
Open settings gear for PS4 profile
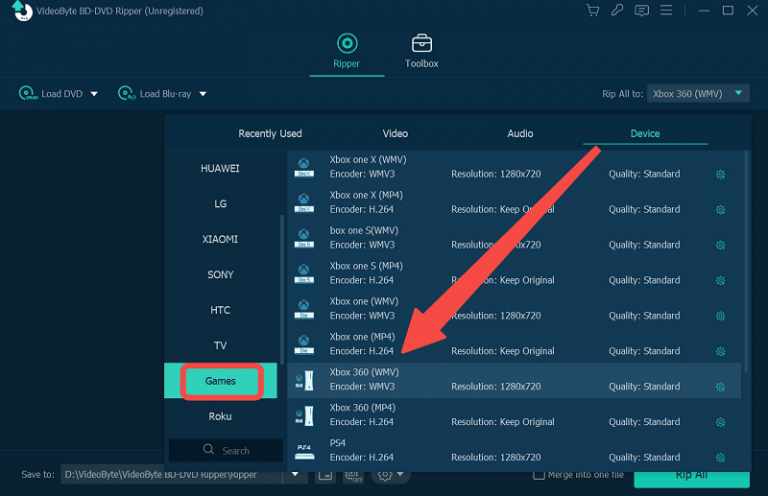pos(720,458)
